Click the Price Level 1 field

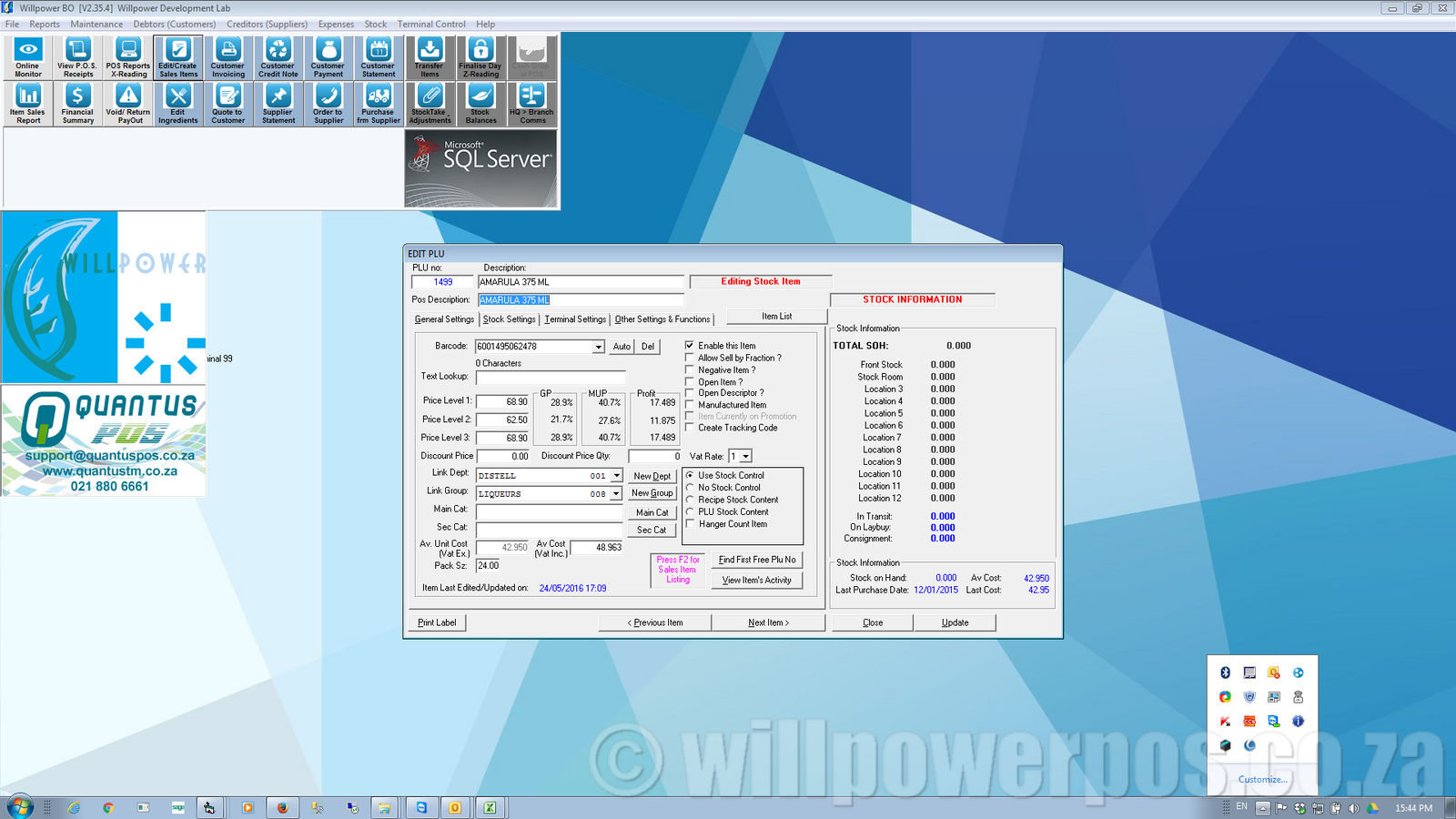point(503,401)
